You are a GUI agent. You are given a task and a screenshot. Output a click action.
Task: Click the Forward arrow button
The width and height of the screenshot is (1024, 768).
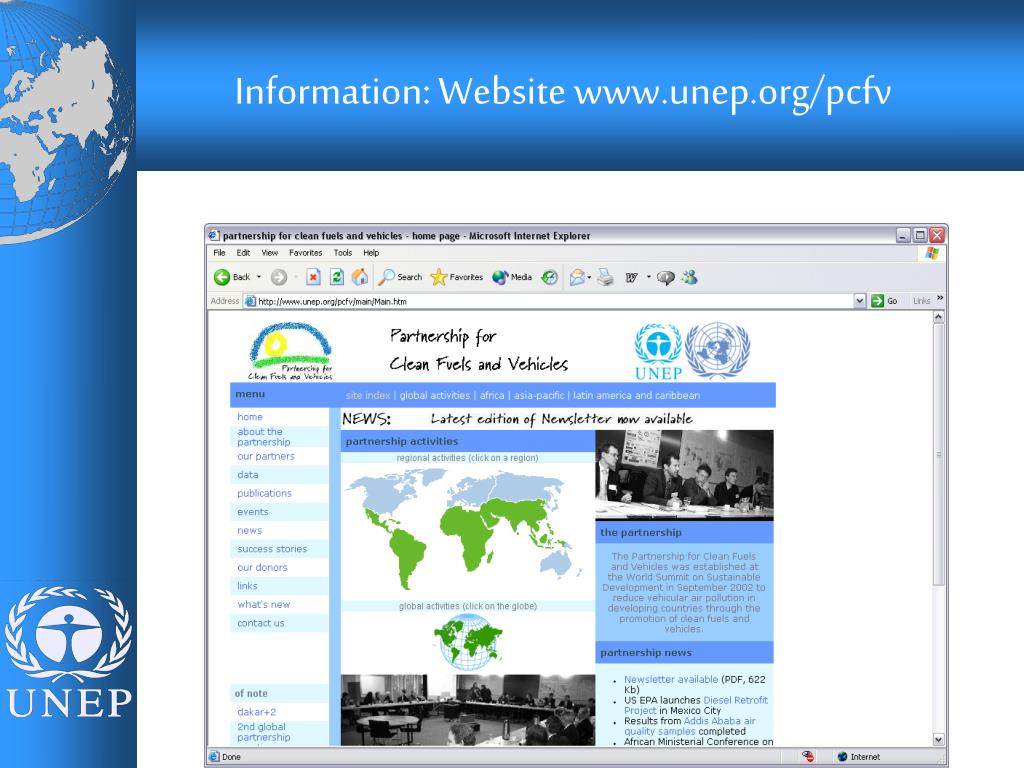pos(279,278)
